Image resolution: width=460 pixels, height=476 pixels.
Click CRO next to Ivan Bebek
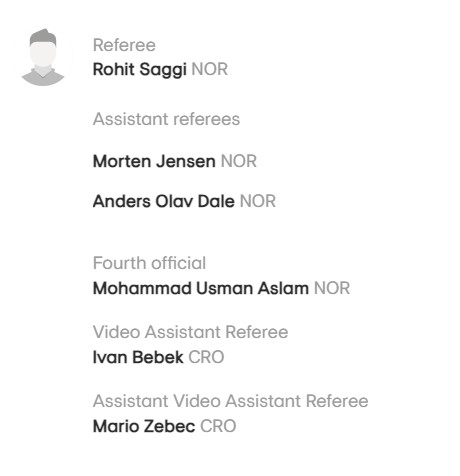(x=206, y=357)
